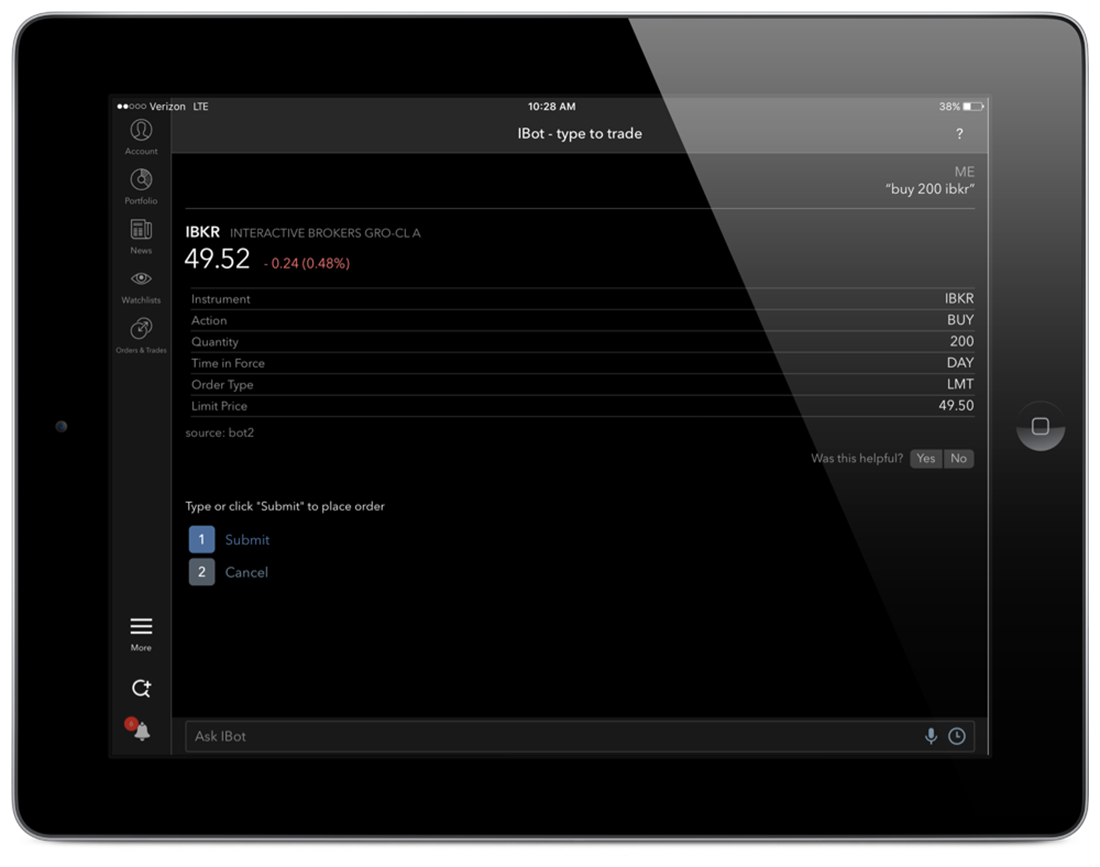Open the More hamburger menu
Viewport: 1100px width, 867px height.
[x=141, y=634]
